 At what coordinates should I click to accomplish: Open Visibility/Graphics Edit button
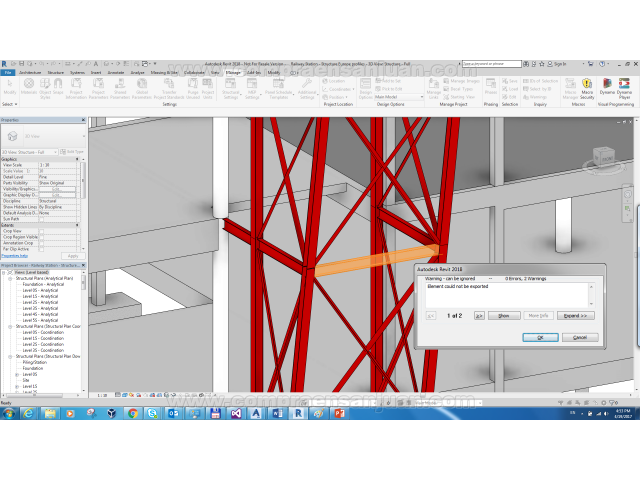tap(57, 189)
